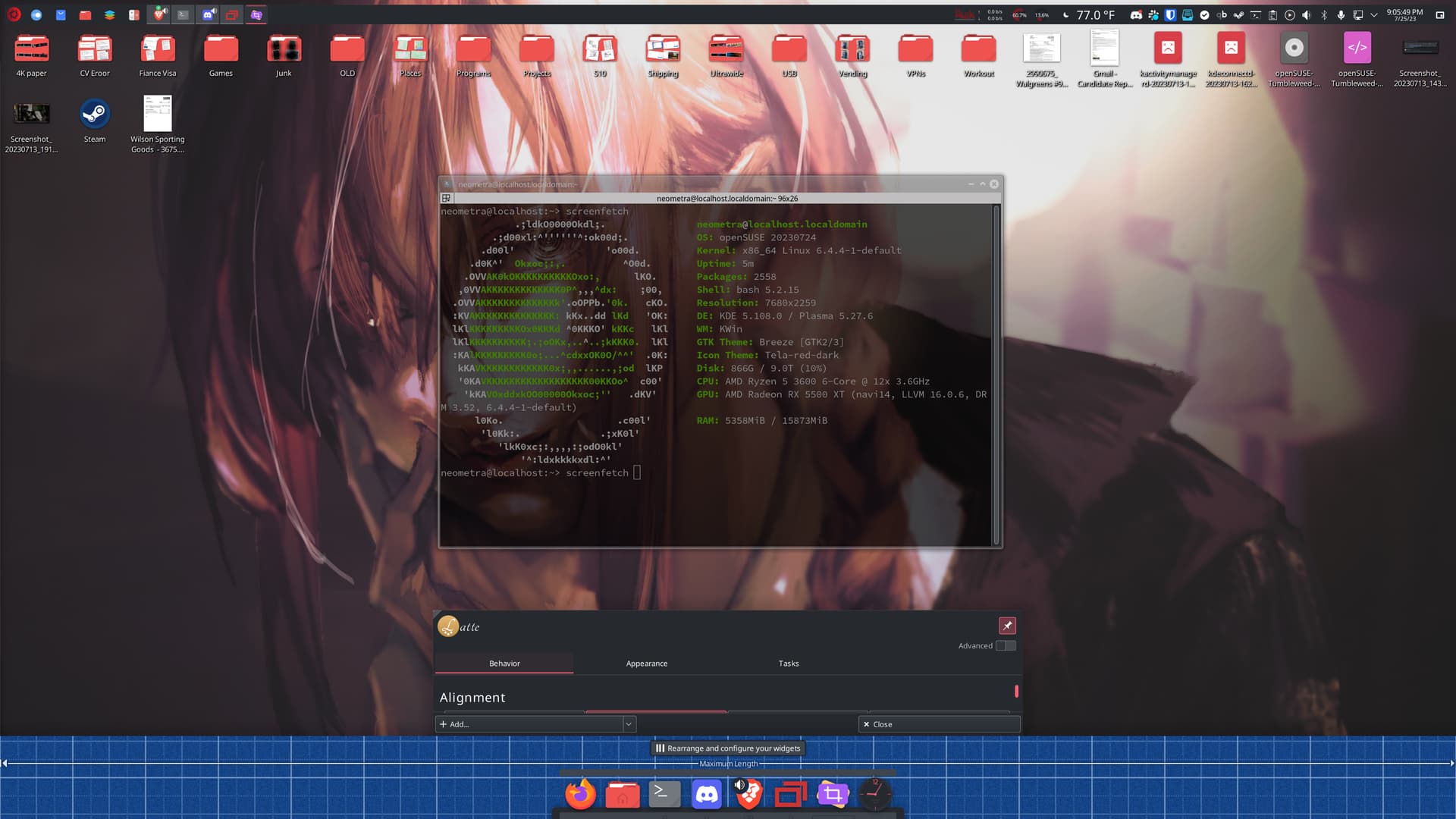
Task: Switch to the Appearance tab
Action: (x=647, y=663)
